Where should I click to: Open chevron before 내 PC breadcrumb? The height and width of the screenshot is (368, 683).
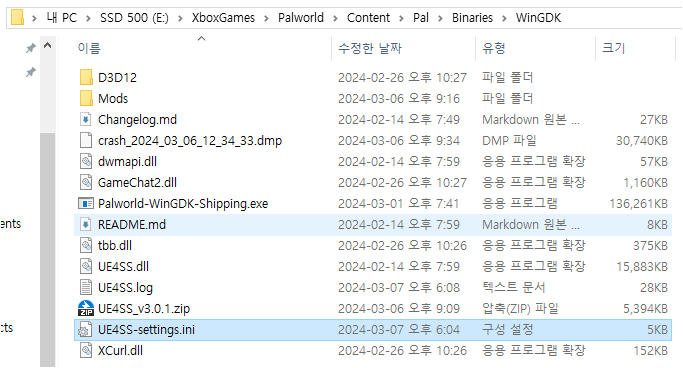(x=34, y=18)
